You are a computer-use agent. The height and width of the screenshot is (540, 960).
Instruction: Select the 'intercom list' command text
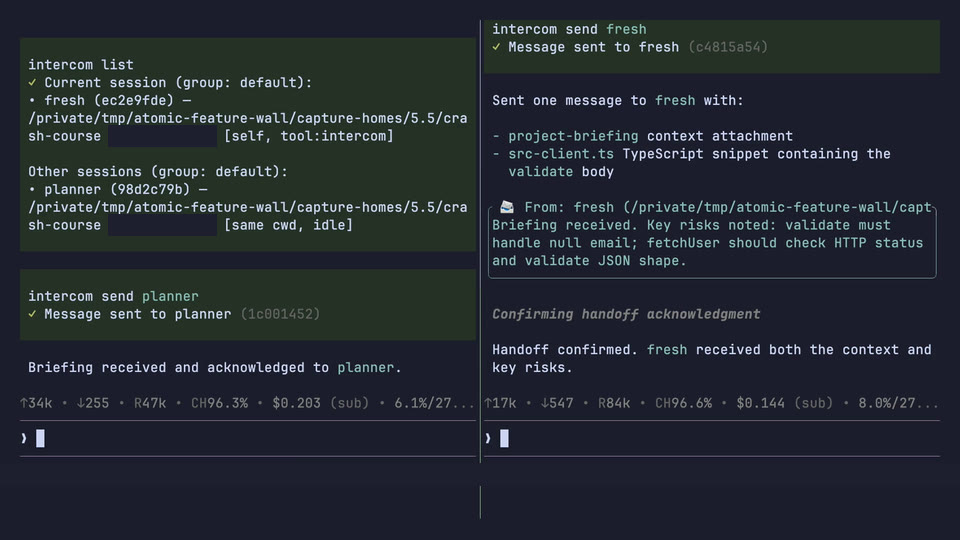point(81,65)
